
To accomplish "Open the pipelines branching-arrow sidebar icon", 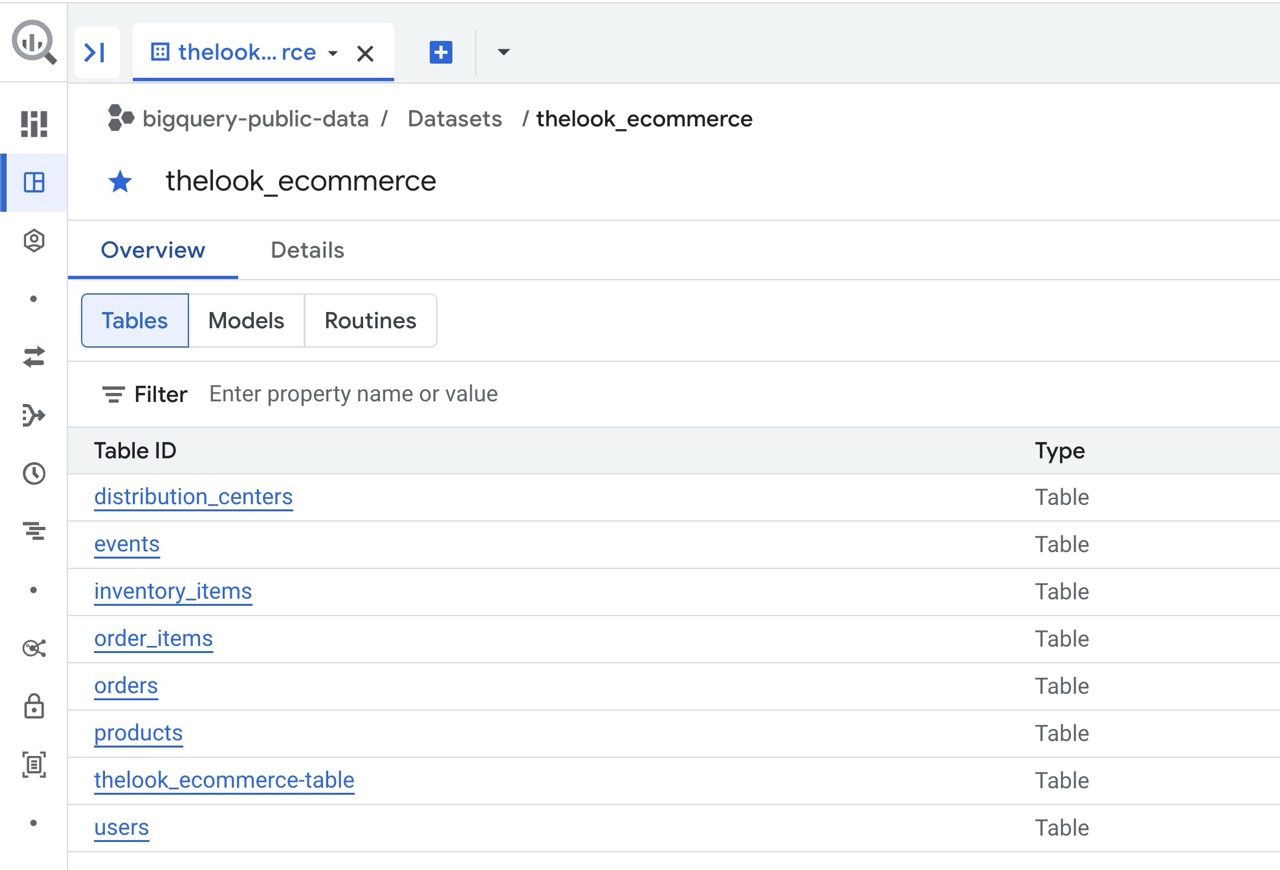I will coord(34,415).
